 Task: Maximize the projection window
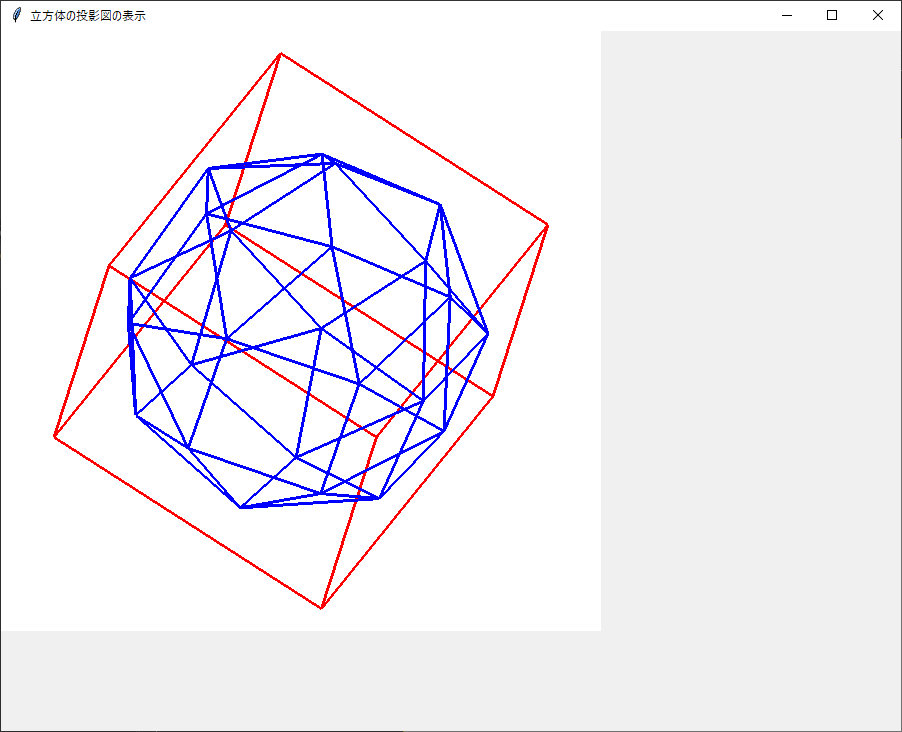point(832,16)
